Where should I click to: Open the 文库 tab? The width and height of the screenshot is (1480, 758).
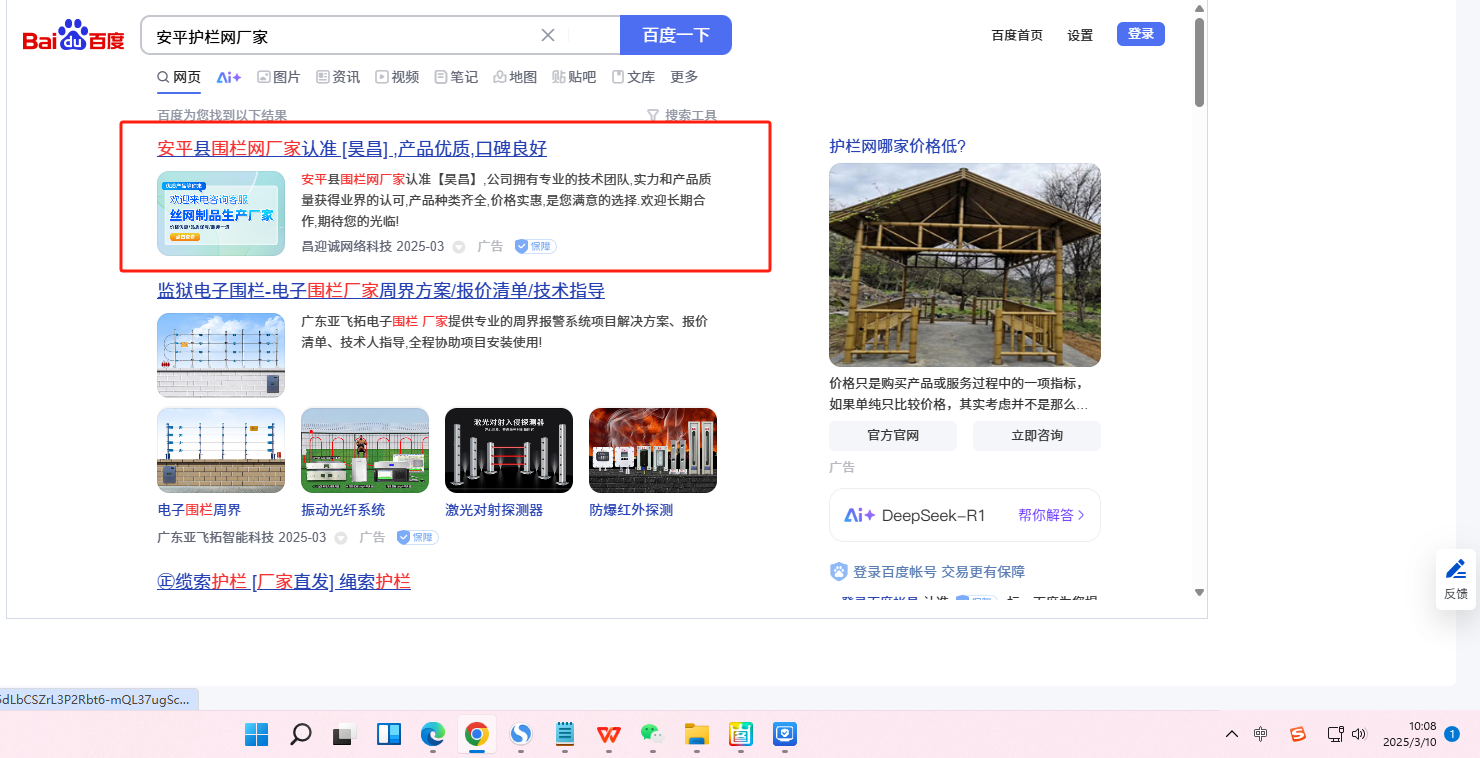tap(633, 77)
